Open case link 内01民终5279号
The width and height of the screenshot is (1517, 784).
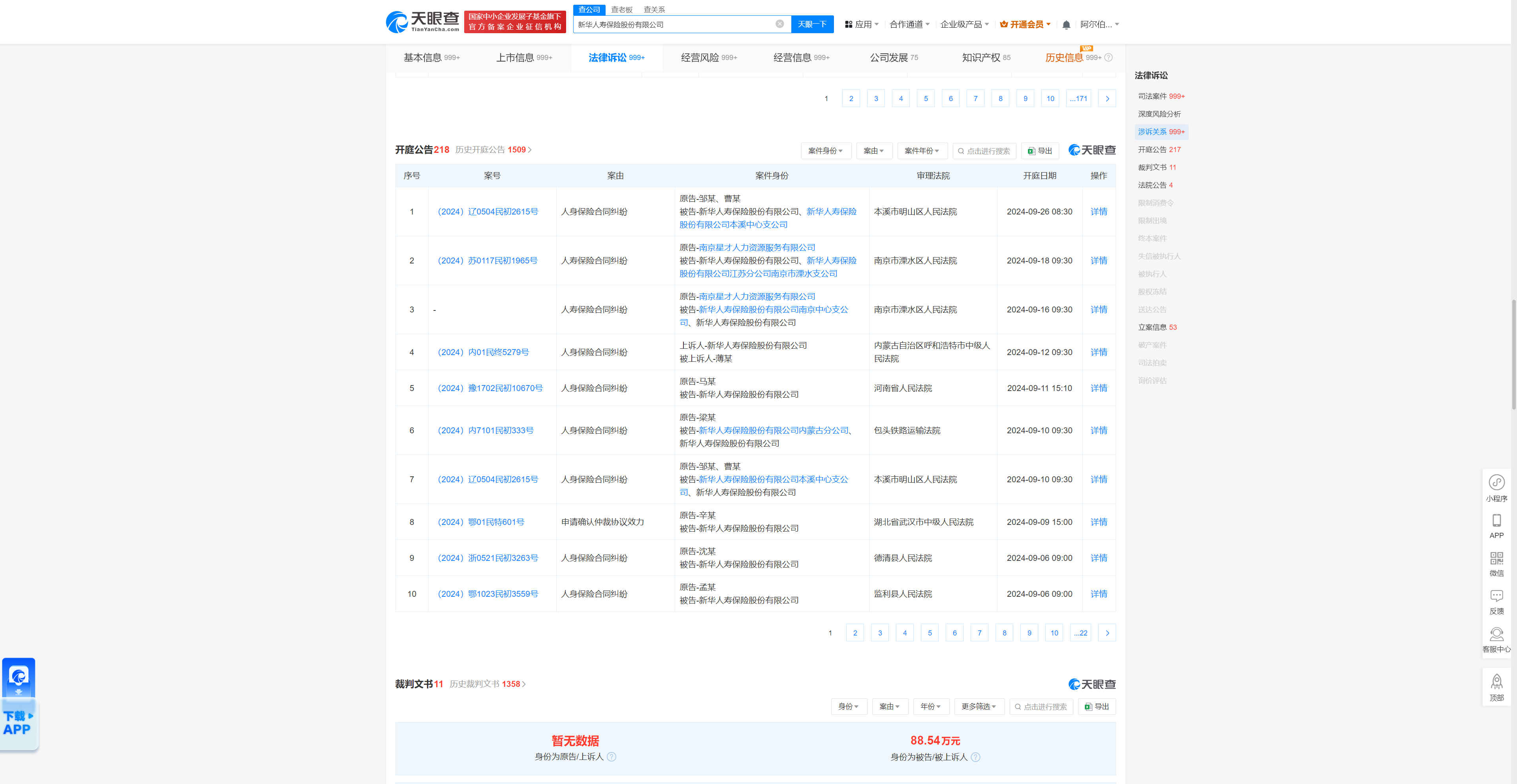point(483,352)
